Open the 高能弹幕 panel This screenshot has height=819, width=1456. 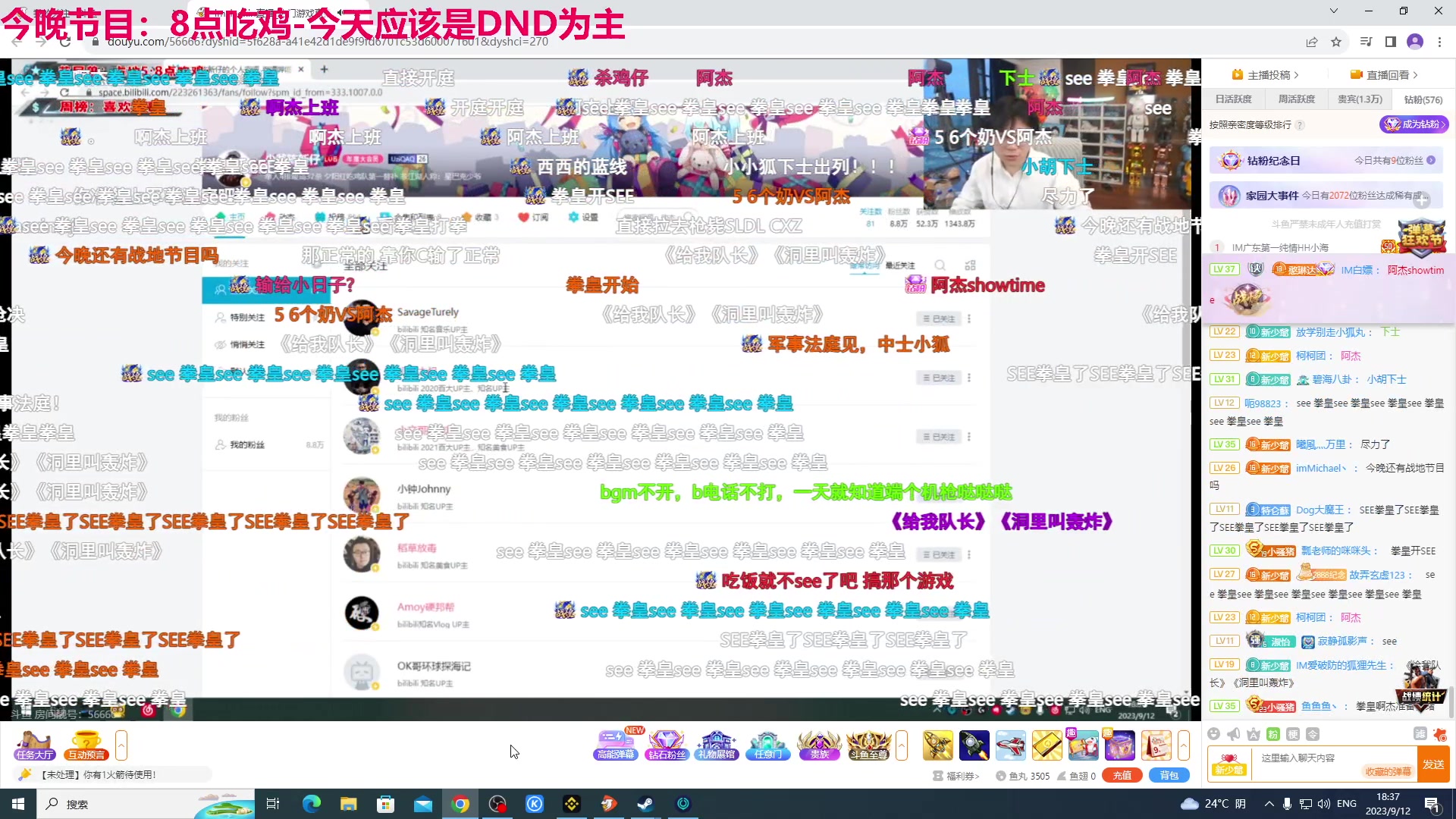pos(616,745)
